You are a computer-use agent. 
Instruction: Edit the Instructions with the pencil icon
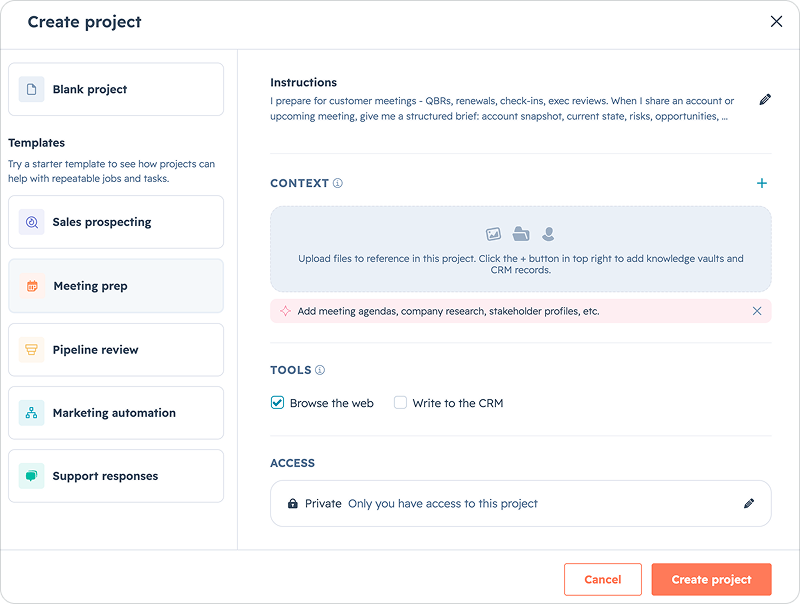point(765,99)
